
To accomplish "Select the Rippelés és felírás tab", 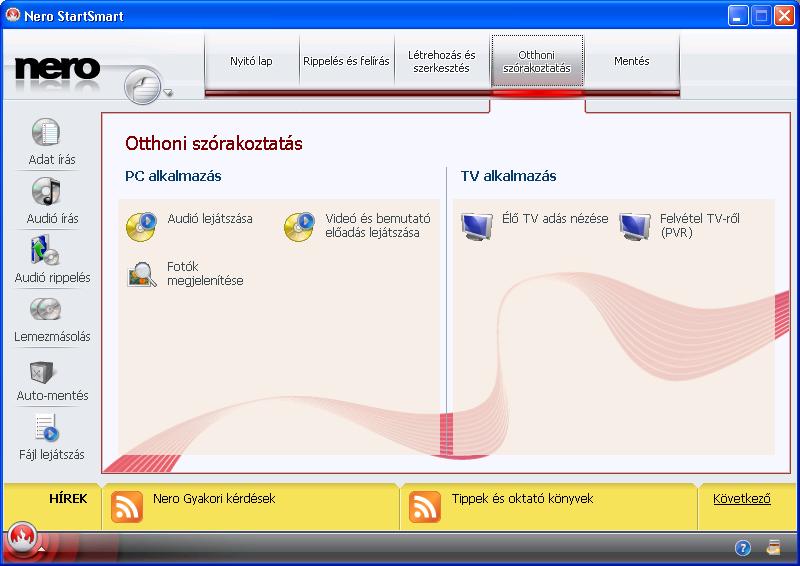I will [x=346, y=61].
